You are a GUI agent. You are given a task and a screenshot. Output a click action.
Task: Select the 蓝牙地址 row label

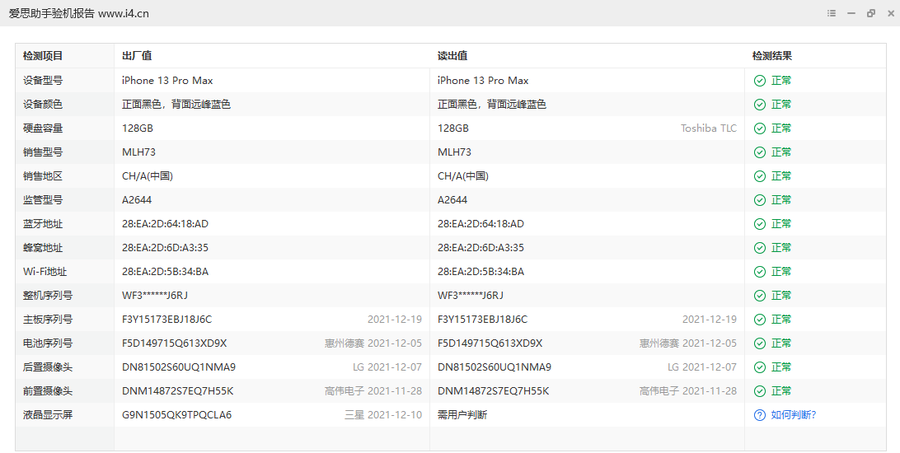(43, 224)
